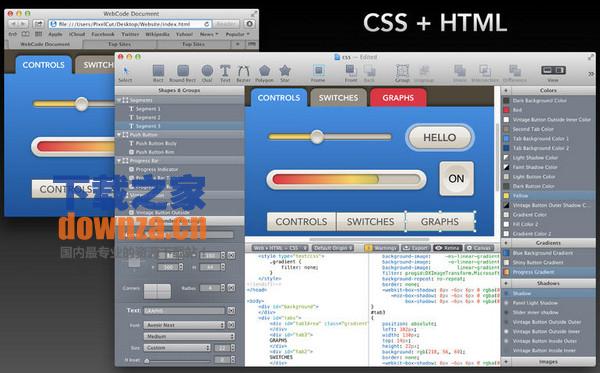Click the View layout switcher

(553, 70)
